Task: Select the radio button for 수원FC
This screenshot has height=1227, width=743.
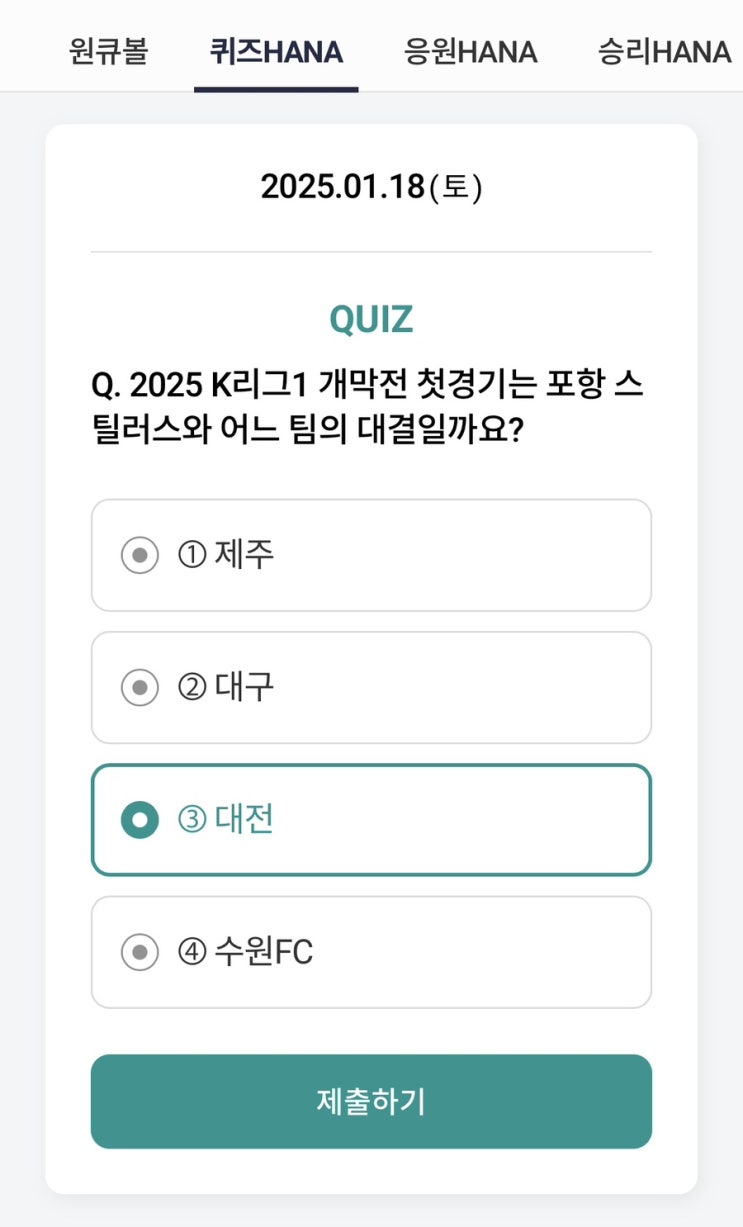Action: click(140, 952)
